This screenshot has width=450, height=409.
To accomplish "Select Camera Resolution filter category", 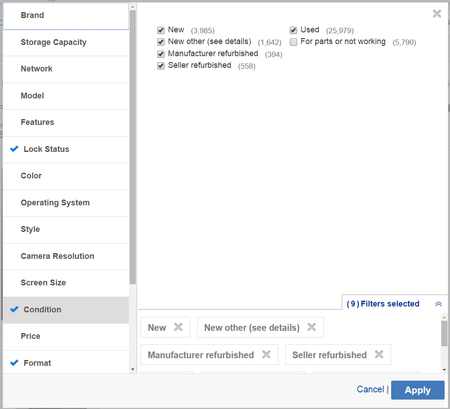I will point(66,256).
